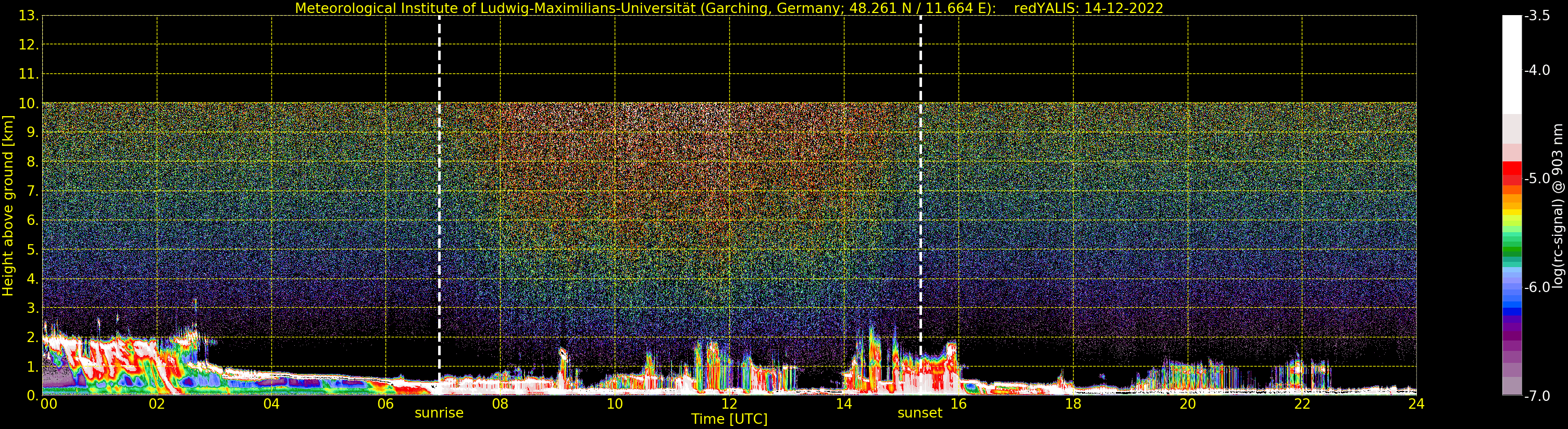Click the colorbar tick label '-5.0'
This screenshot has height=429, width=1568.
click(1537, 179)
